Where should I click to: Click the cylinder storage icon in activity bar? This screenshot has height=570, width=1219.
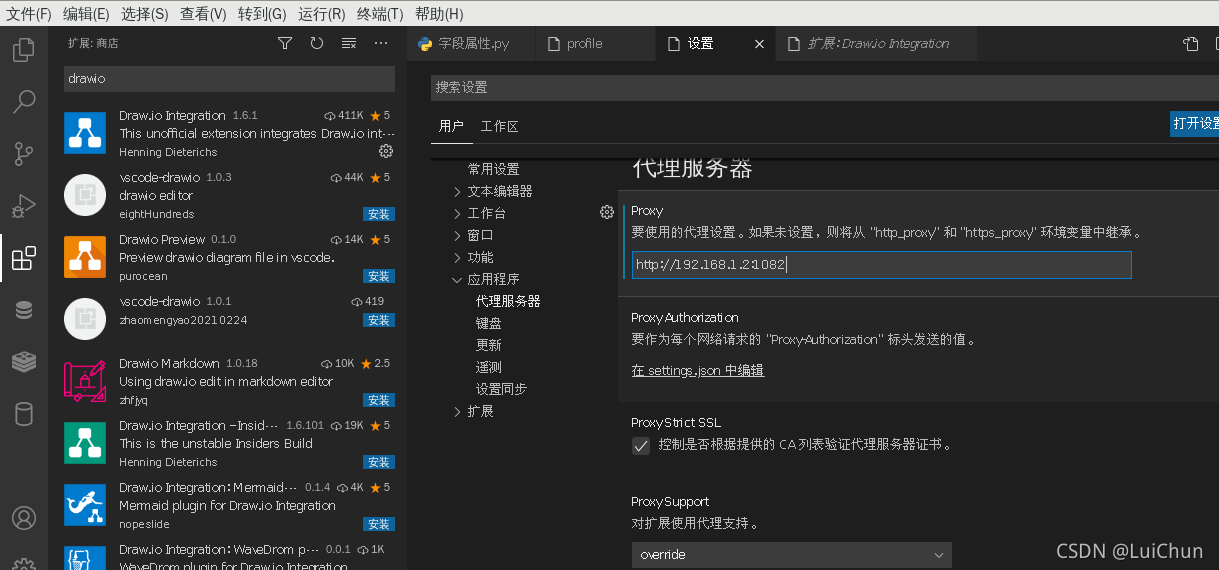[24, 414]
